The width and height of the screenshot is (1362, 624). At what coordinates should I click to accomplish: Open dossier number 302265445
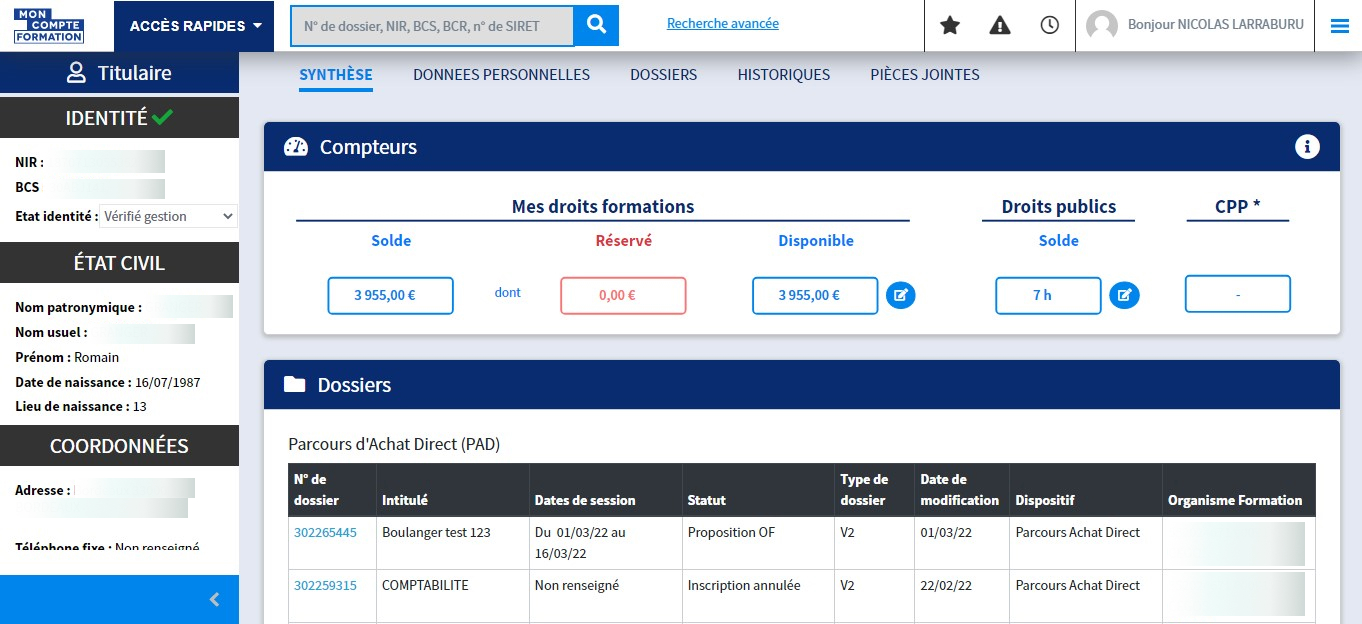click(325, 533)
